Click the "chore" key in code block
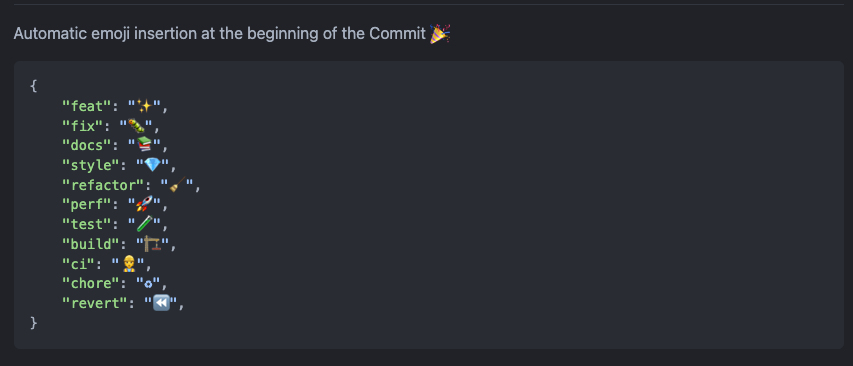The height and width of the screenshot is (366, 853). tap(91, 283)
